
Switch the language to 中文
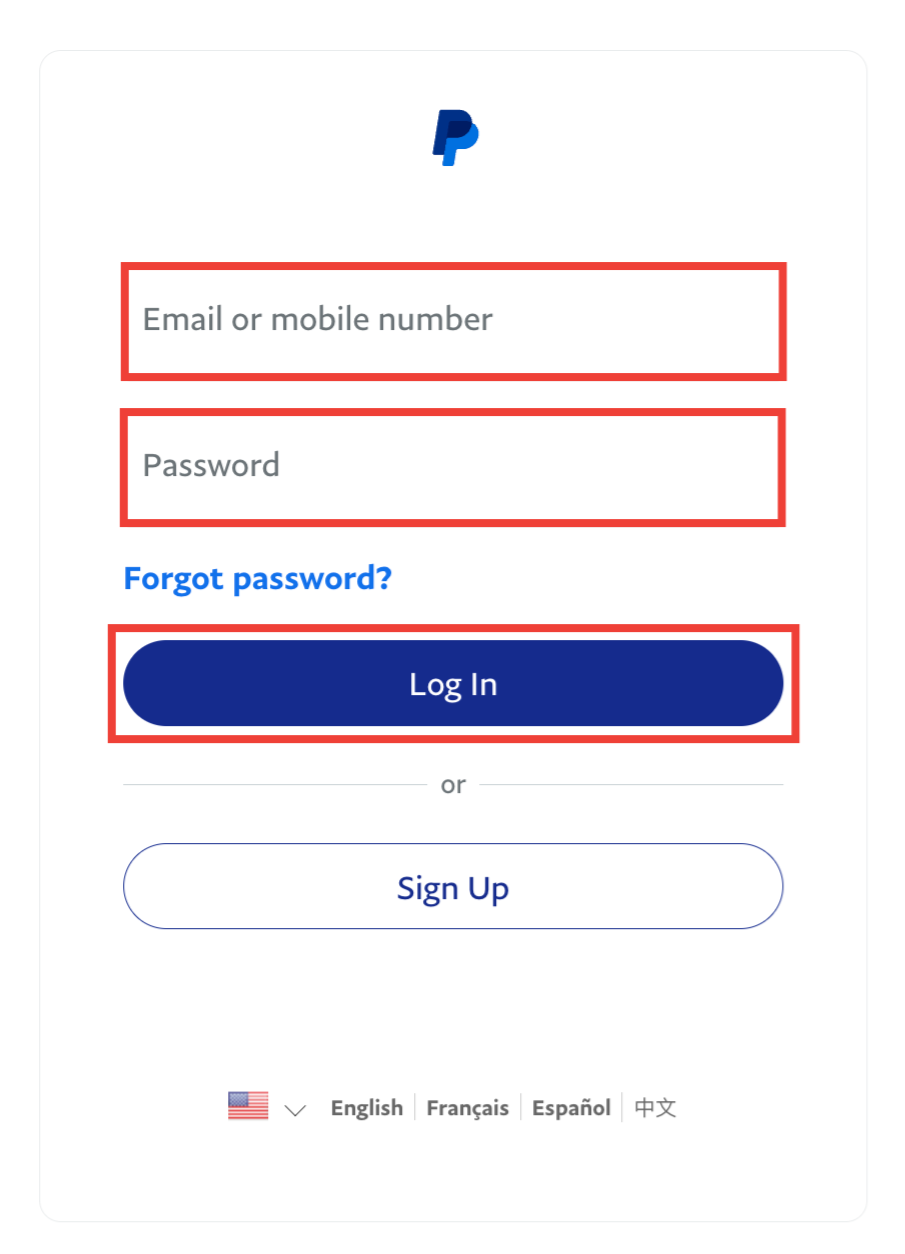pyautogui.click(x=656, y=1108)
